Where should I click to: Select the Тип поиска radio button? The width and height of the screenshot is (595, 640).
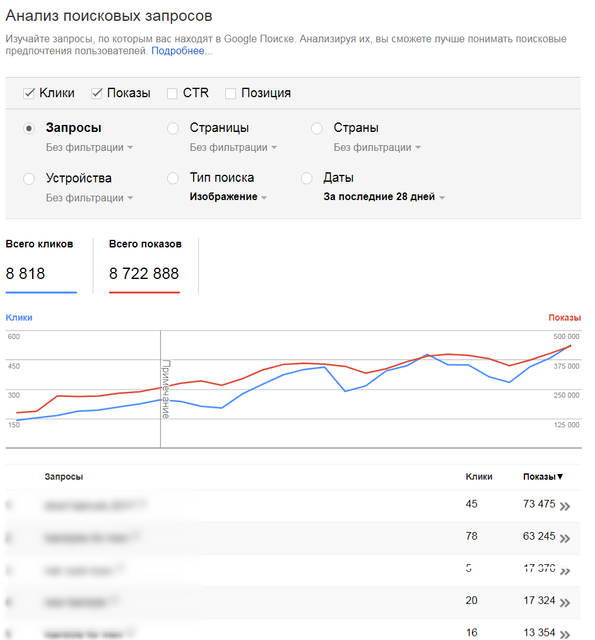(x=173, y=178)
